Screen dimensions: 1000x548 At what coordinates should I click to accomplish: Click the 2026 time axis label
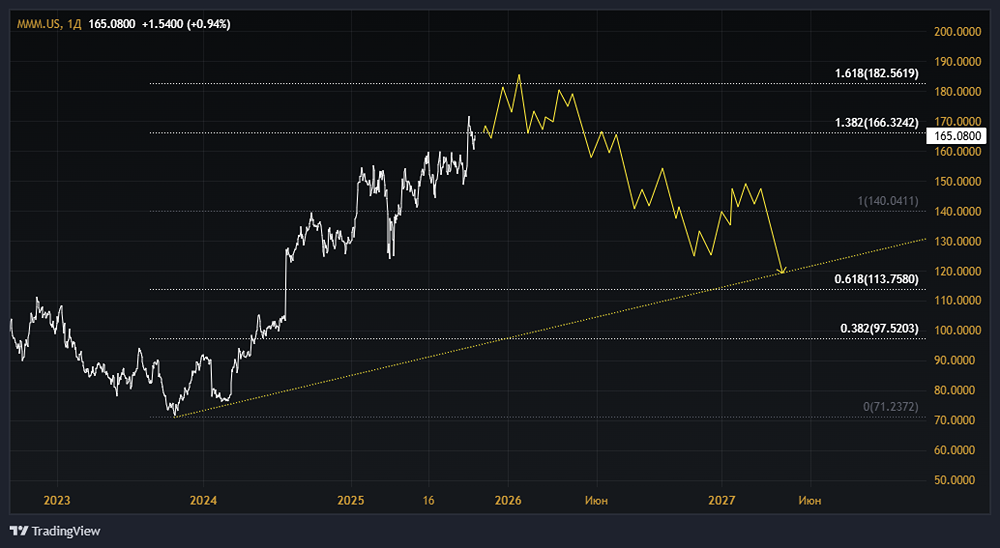(x=508, y=500)
